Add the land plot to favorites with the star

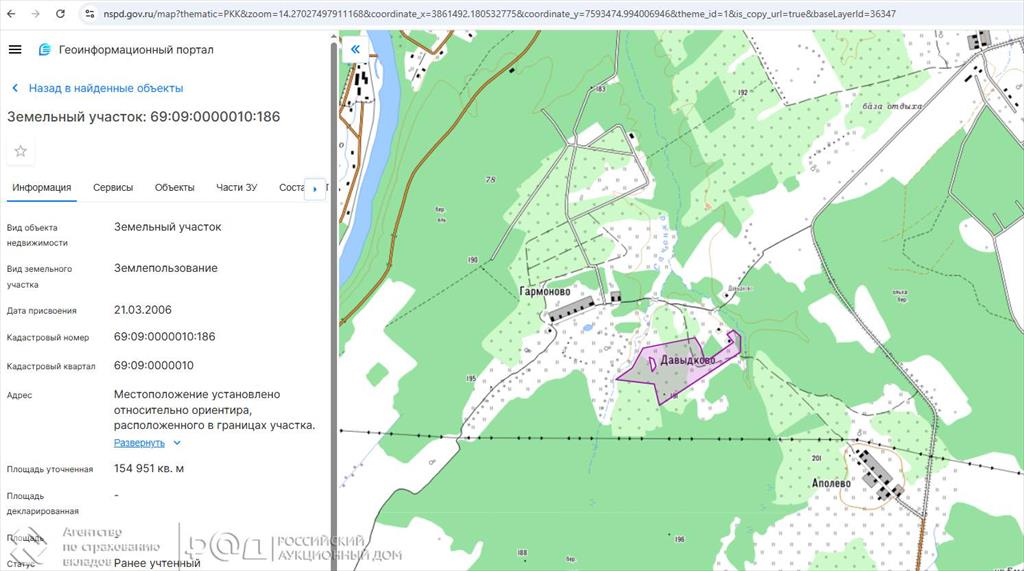click(20, 151)
